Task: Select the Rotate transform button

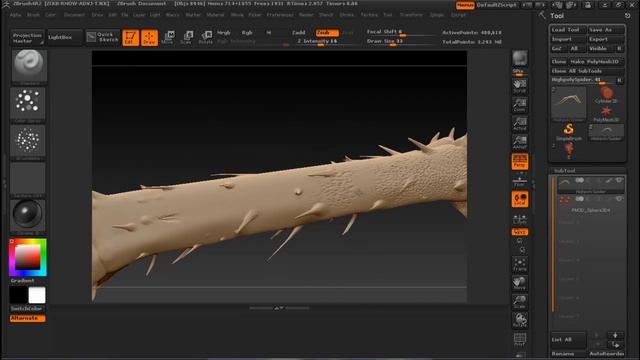Action: tap(205, 38)
